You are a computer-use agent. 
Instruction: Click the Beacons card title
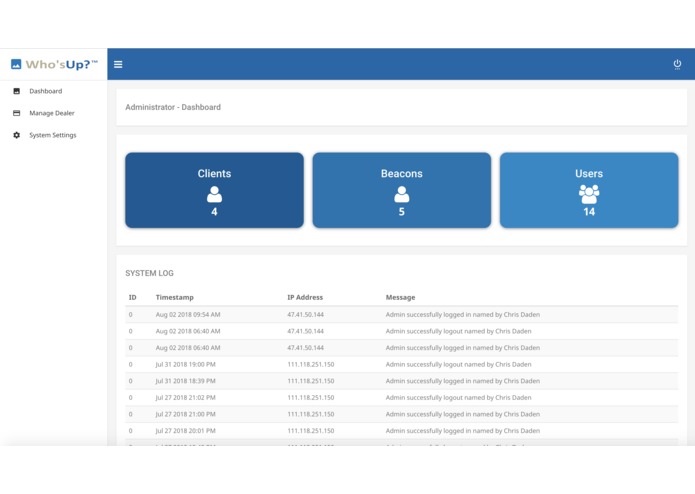pyautogui.click(x=402, y=173)
